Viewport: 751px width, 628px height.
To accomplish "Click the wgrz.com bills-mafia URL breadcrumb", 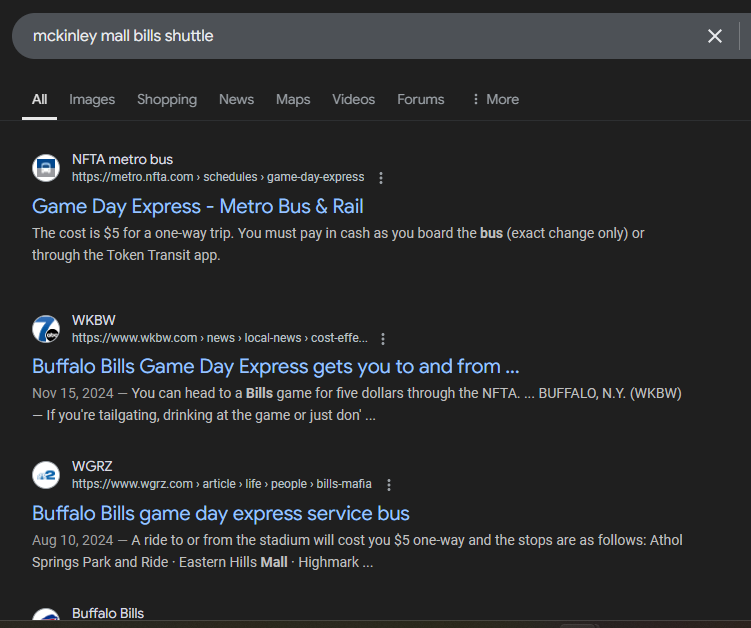I will click(x=222, y=484).
